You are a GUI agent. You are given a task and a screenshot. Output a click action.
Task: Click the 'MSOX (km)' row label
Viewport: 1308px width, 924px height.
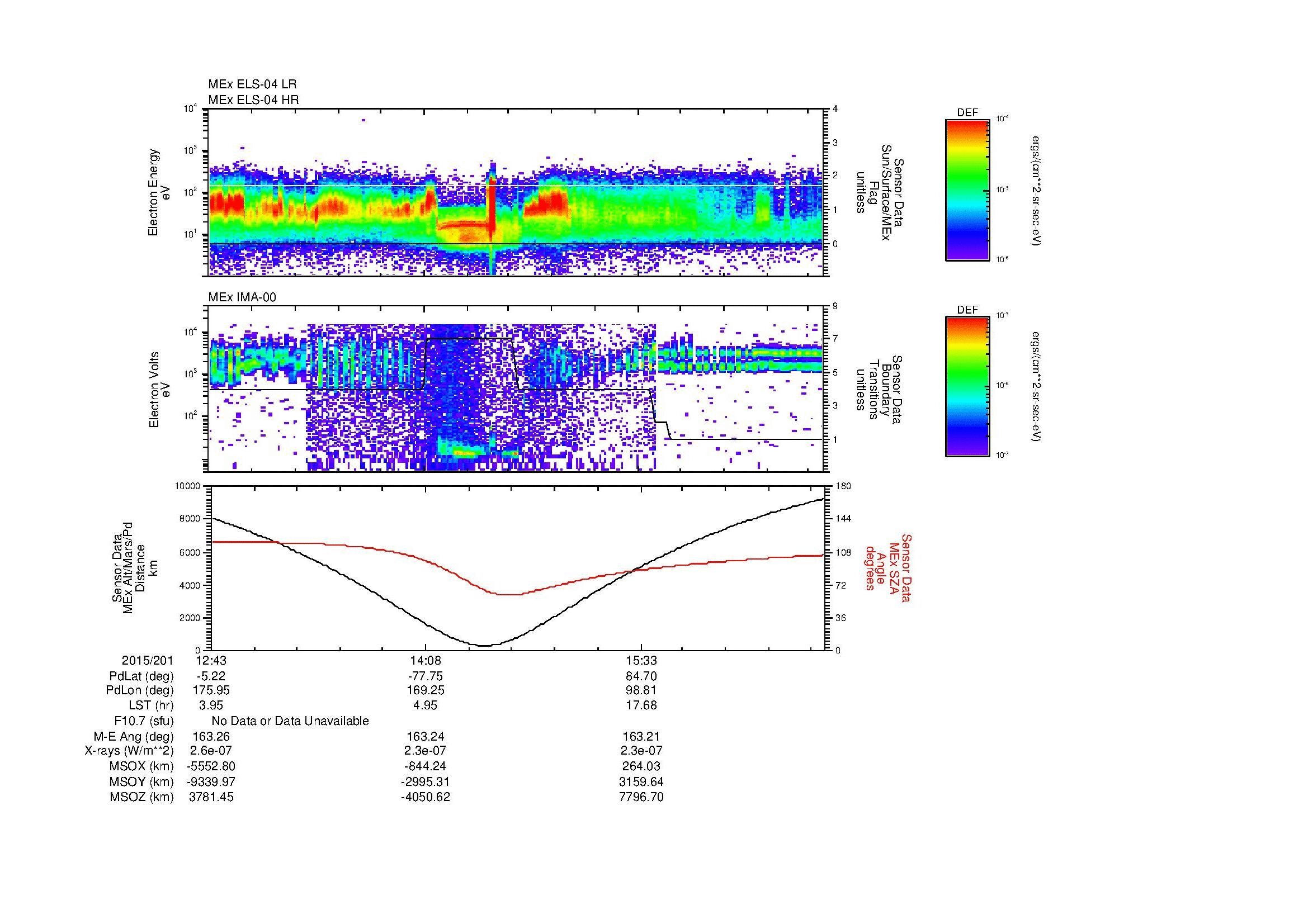(141, 767)
